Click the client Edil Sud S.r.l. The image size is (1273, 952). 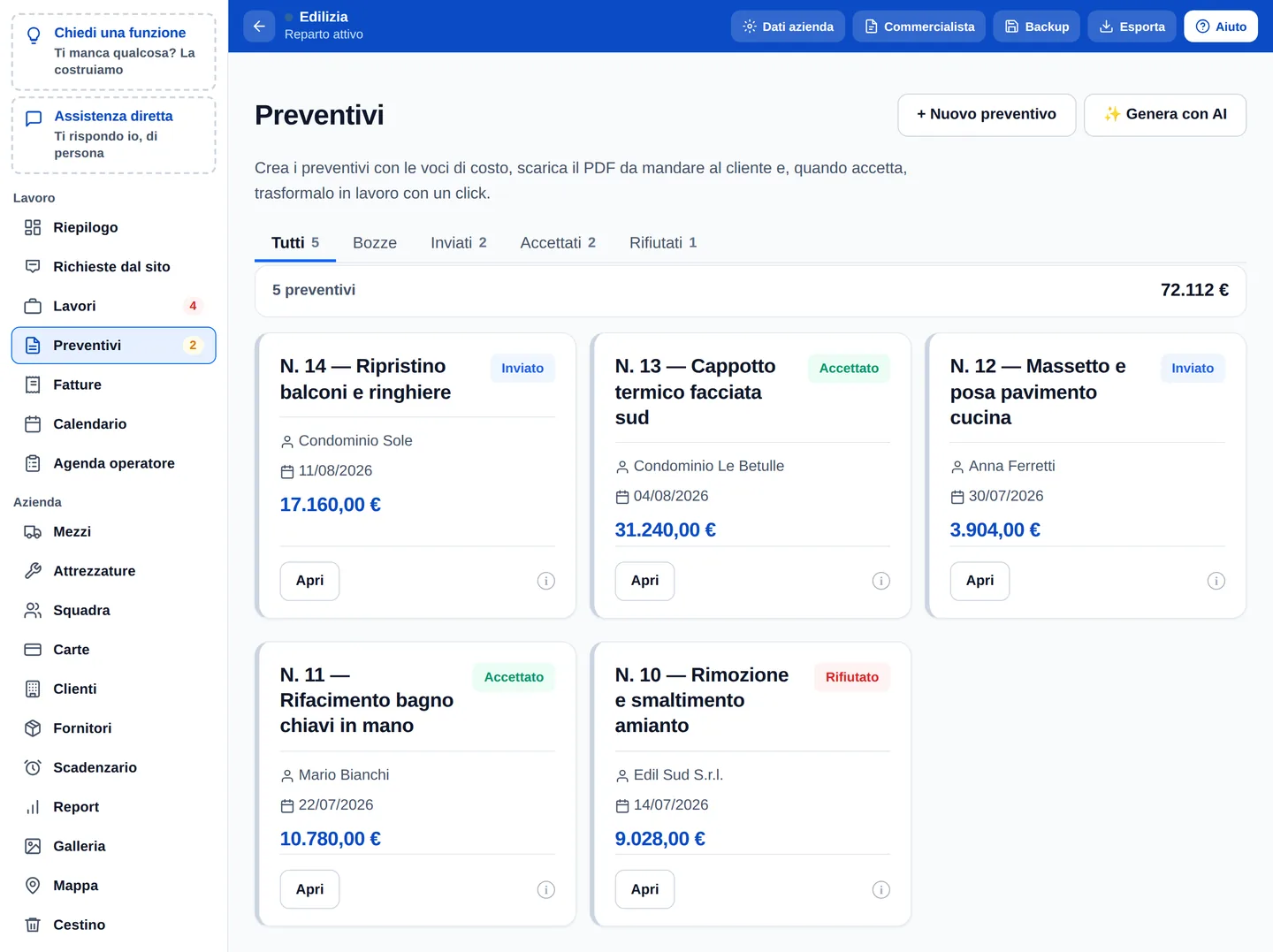[x=678, y=775]
